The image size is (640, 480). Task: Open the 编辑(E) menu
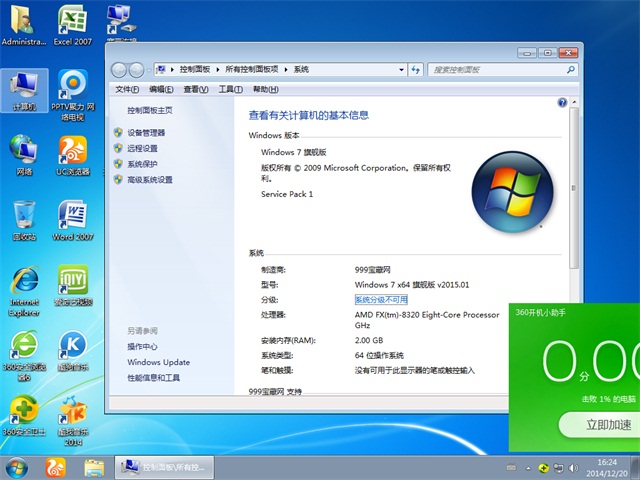(x=161, y=89)
